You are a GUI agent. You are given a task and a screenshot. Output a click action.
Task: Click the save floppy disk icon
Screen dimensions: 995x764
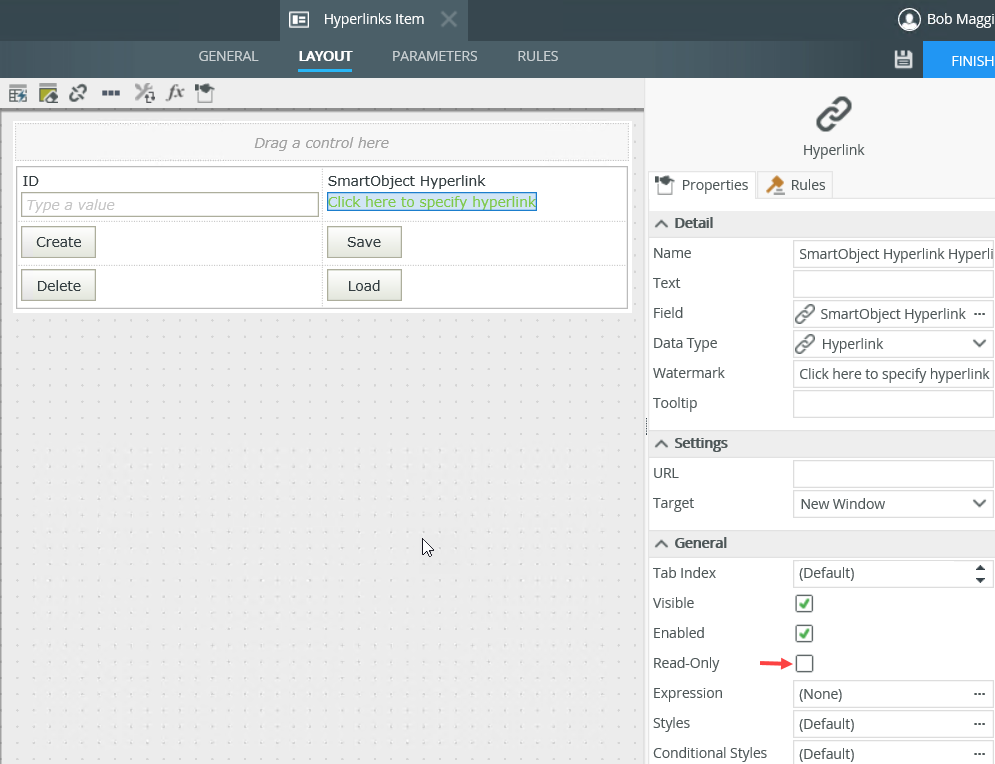point(903,59)
